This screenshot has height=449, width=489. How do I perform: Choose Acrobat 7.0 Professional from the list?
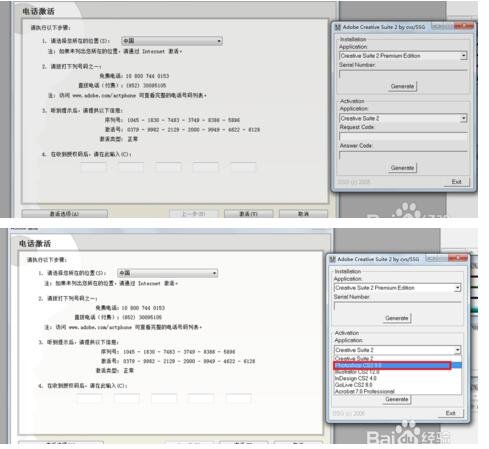click(397, 391)
